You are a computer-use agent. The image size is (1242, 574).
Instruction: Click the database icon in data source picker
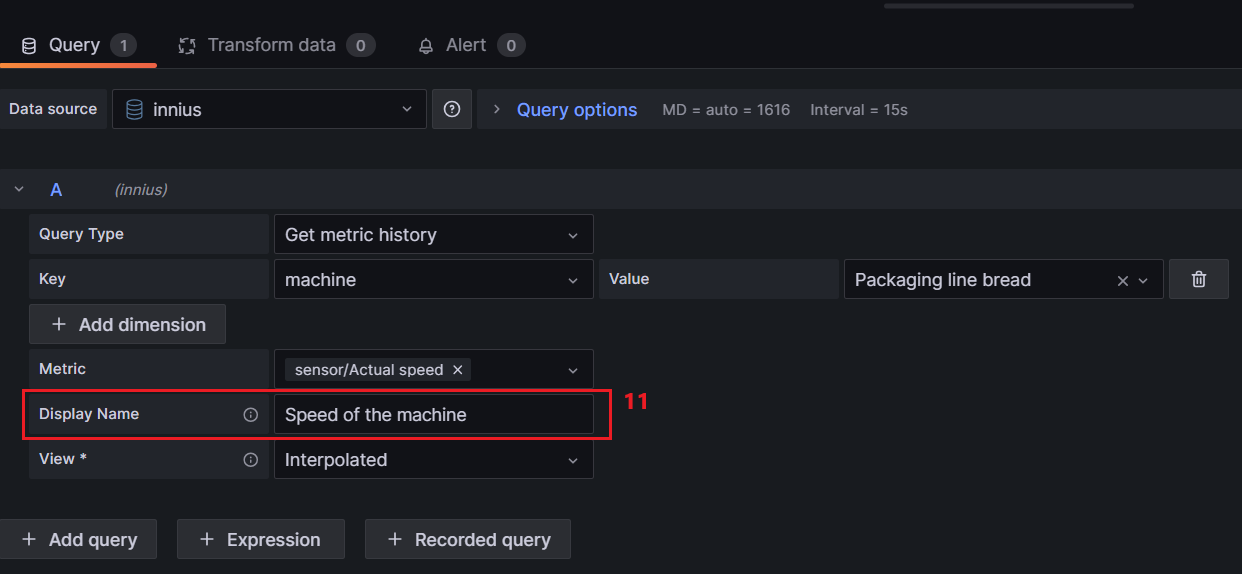134,110
